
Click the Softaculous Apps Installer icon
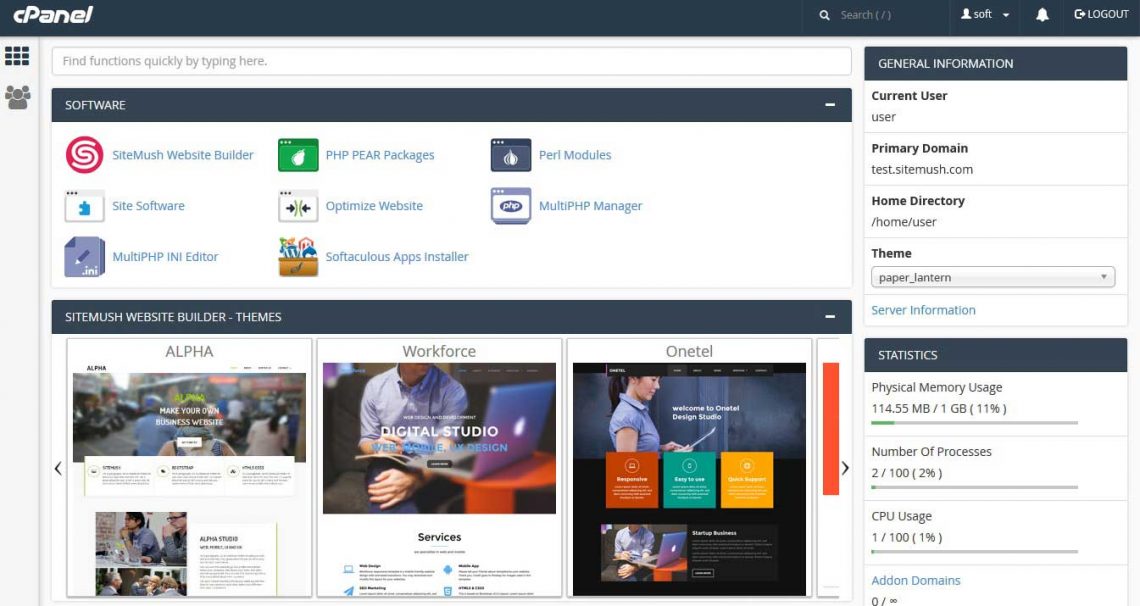pyautogui.click(x=298, y=256)
